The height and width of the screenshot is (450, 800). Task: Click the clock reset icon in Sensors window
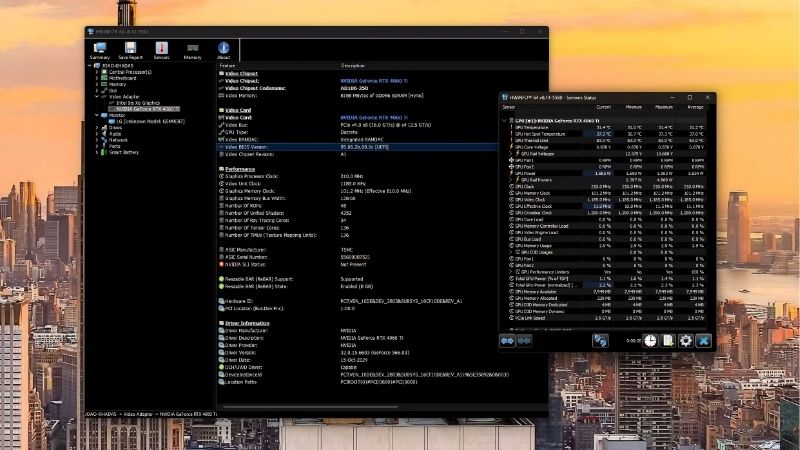(650, 341)
